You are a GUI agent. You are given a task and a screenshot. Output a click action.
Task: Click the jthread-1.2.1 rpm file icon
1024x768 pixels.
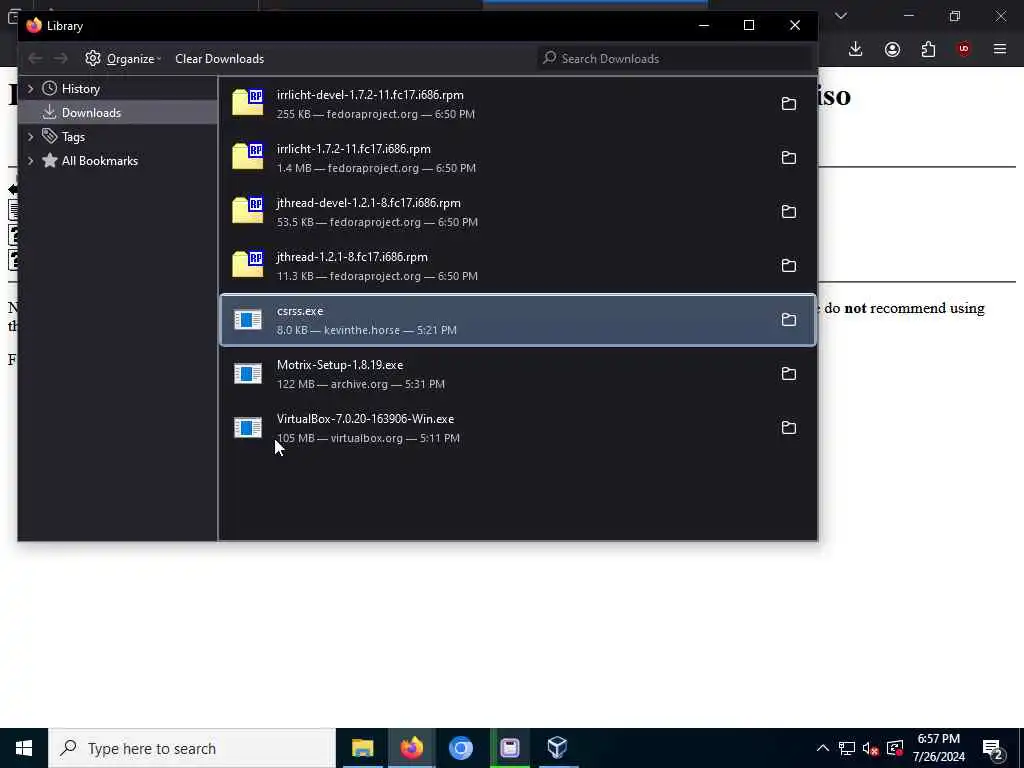click(x=248, y=264)
